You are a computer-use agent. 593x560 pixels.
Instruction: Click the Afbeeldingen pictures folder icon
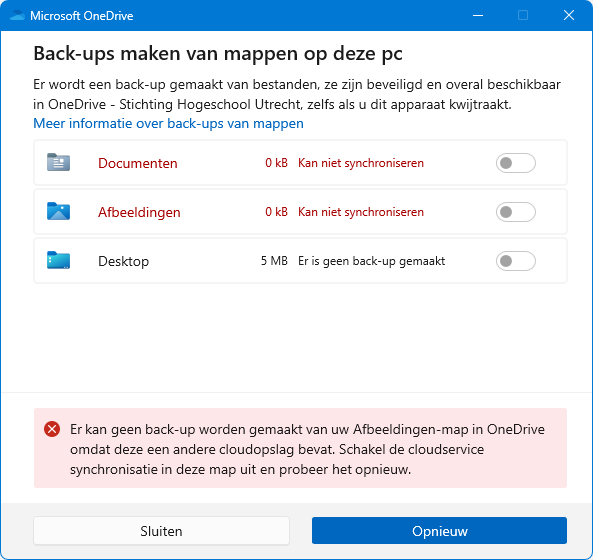(x=58, y=211)
